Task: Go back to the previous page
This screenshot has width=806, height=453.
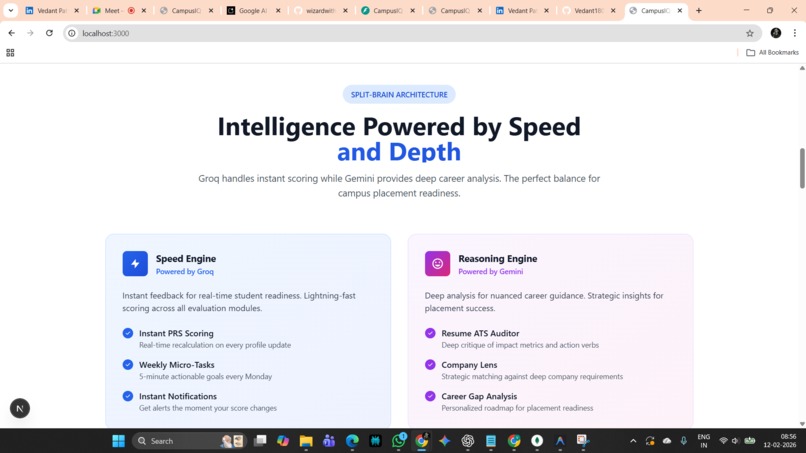Action: [x=11, y=33]
